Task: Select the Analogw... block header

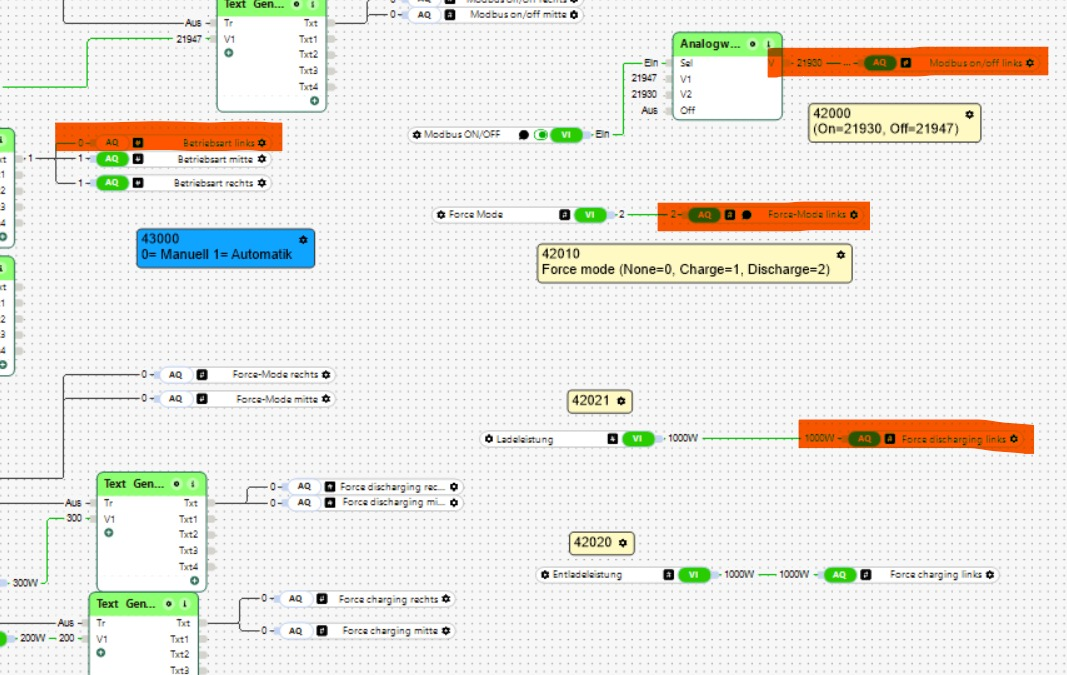Action: tap(727, 44)
